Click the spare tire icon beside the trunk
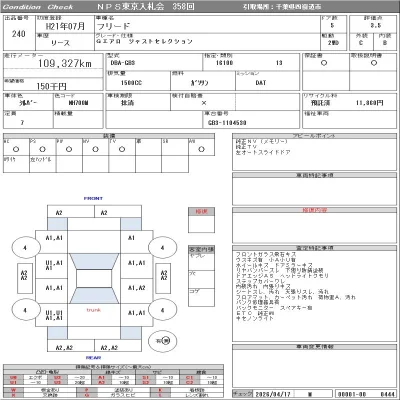The height and width of the screenshot is (400, 400). click(162, 341)
